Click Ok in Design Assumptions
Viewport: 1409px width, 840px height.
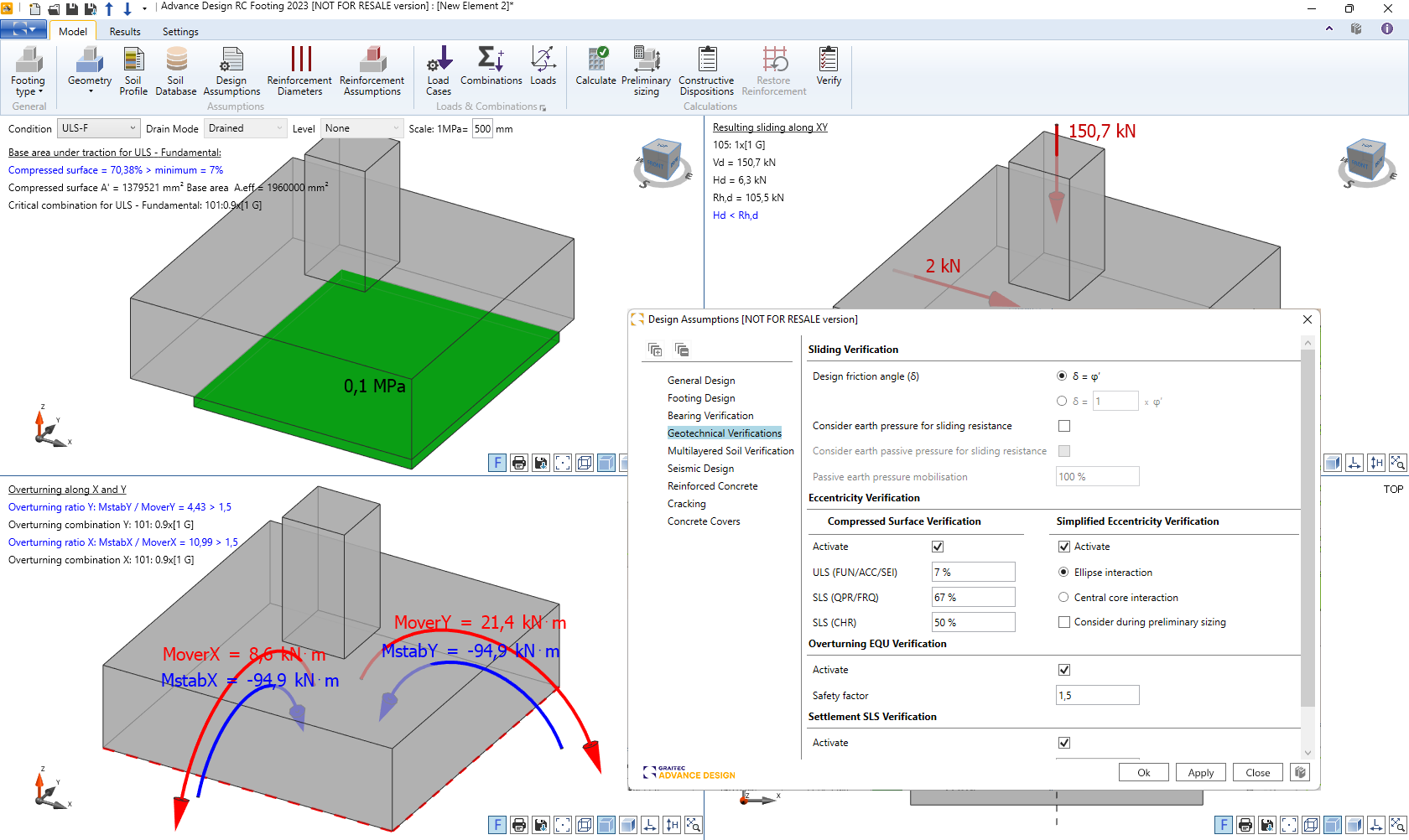[x=1144, y=773]
